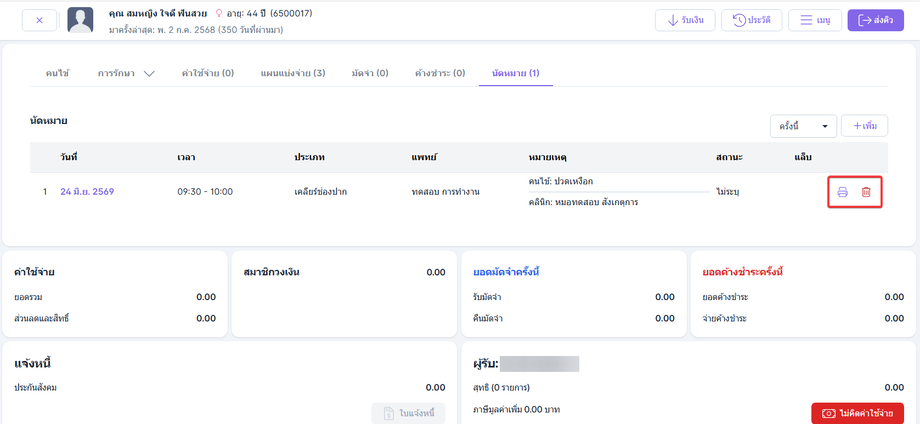
Task: Open the patient avatar picture
Action: (x=80, y=21)
